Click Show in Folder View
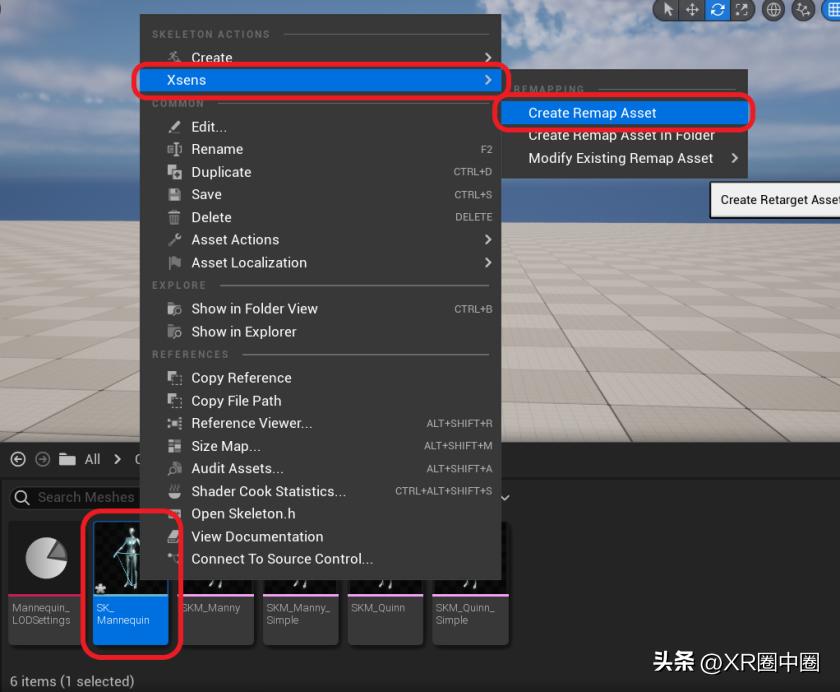This screenshot has width=840, height=692. pos(321,309)
